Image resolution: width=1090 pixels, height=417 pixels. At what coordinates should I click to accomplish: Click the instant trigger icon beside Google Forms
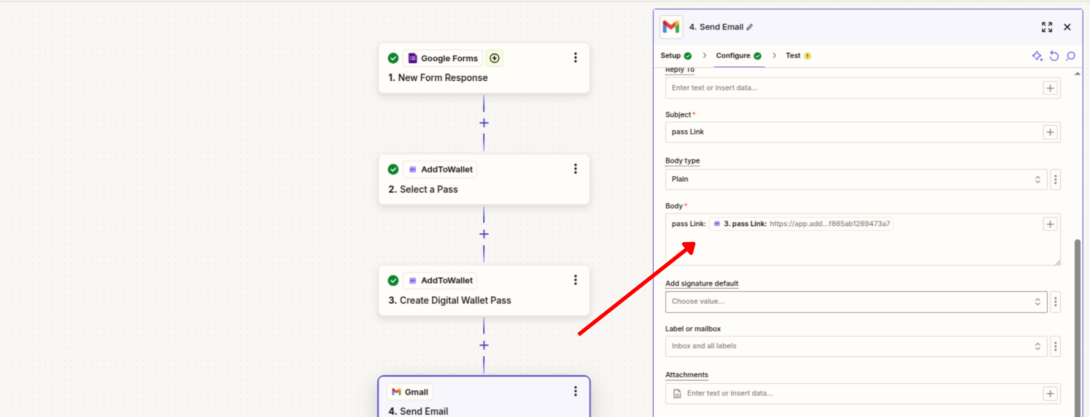point(495,58)
